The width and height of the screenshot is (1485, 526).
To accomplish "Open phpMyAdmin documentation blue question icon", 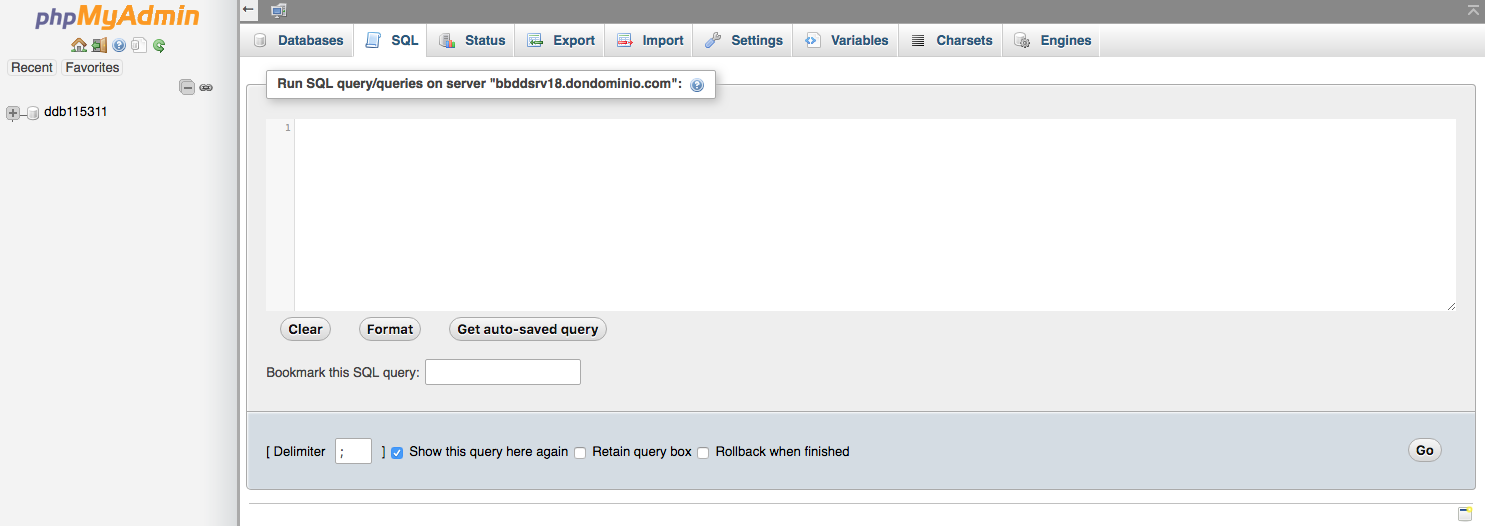I will (119, 45).
